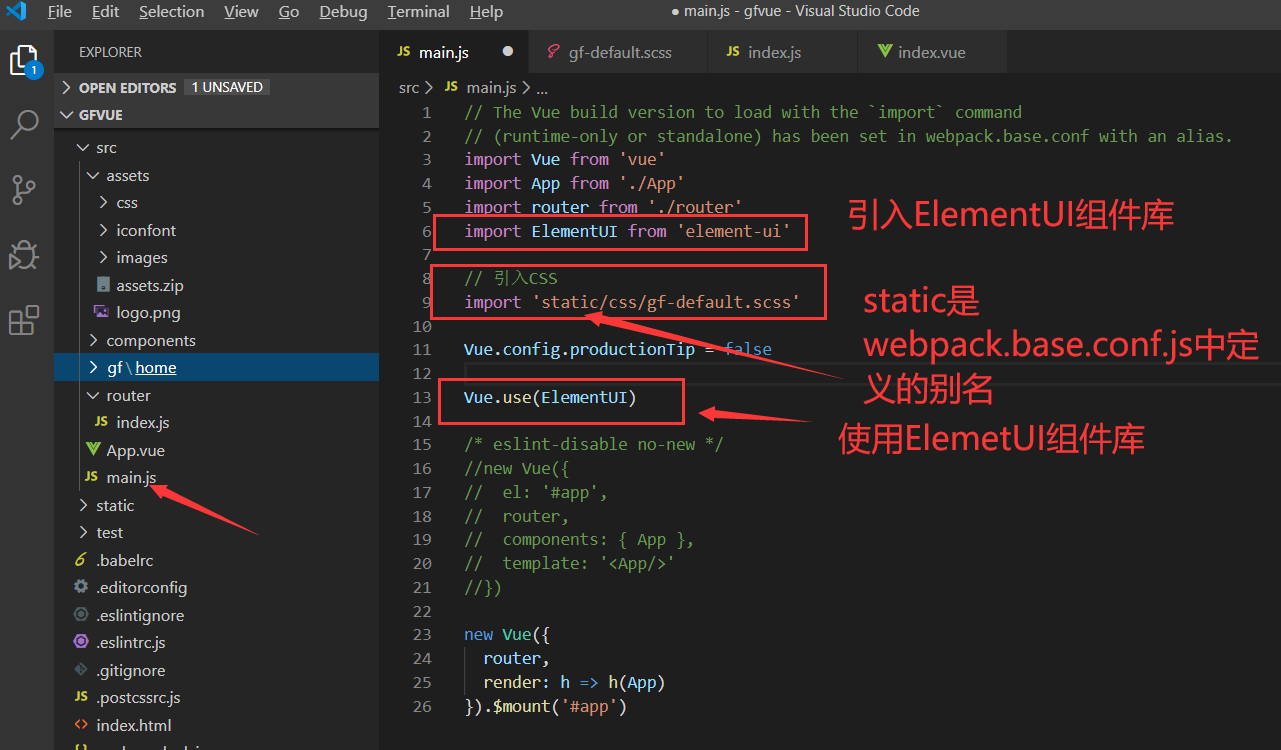Open the Explorer activity bar icon
1281x750 pixels.
pos(24,62)
